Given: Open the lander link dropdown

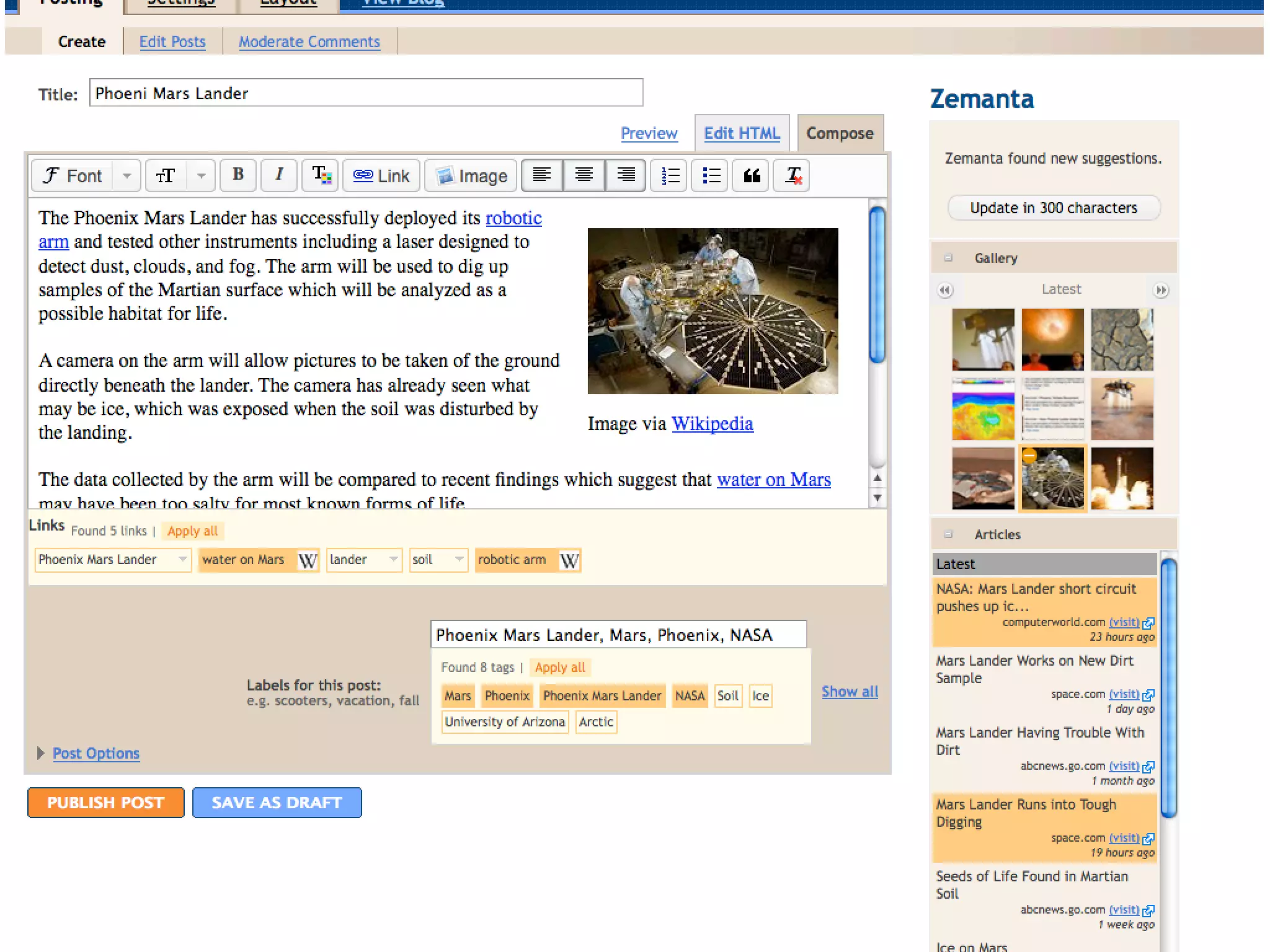Looking at the screenshot, I should pos(393,560).
